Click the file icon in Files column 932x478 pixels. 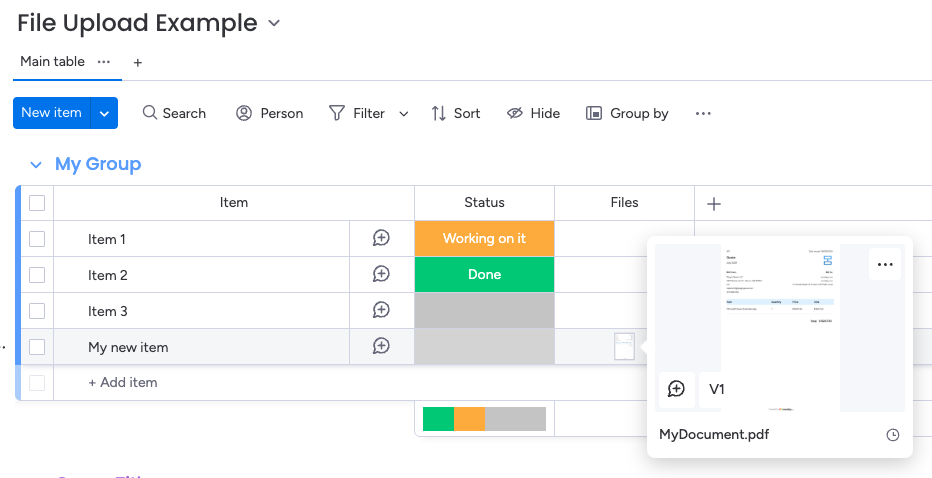coord(624,346)
